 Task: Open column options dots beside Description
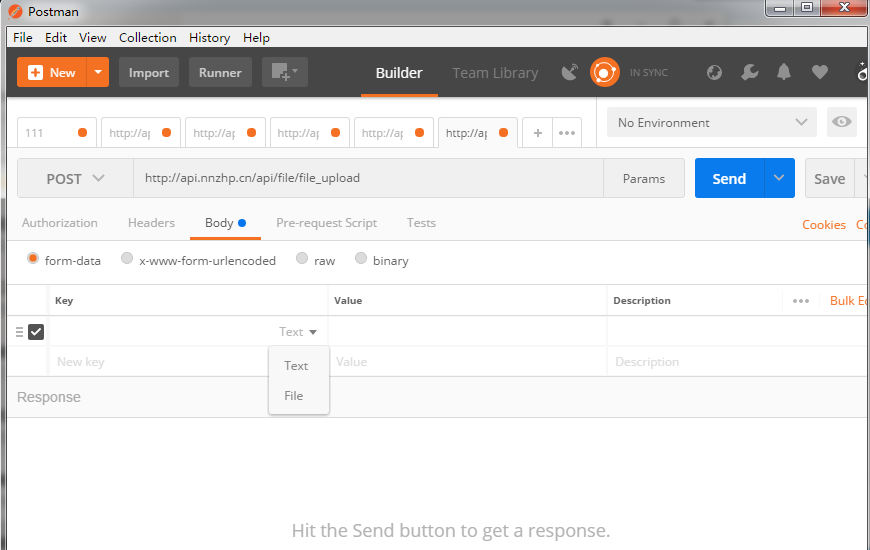[x=801, y=301]
